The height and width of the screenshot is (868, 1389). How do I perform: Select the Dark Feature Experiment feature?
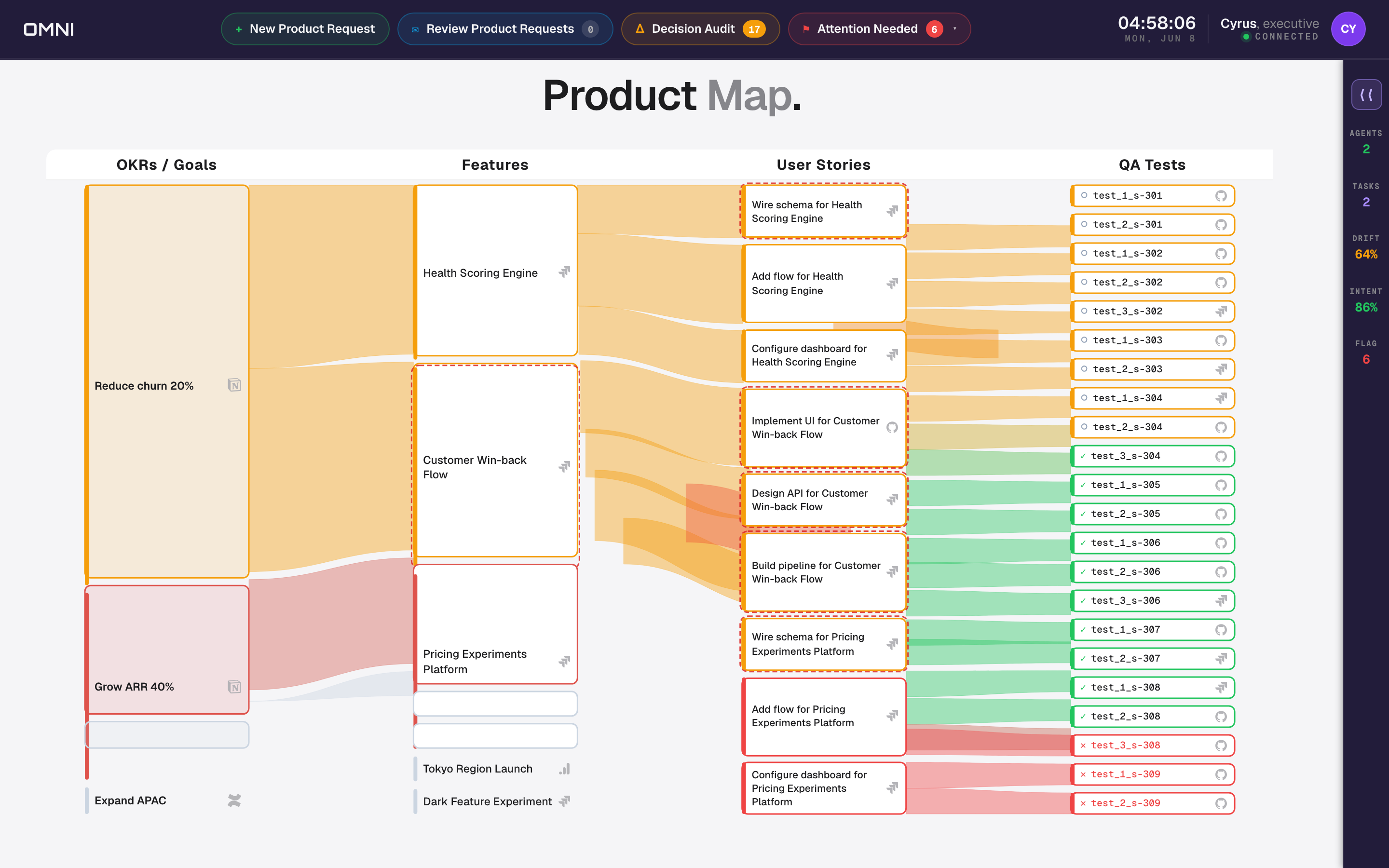(x=495, y=801)
